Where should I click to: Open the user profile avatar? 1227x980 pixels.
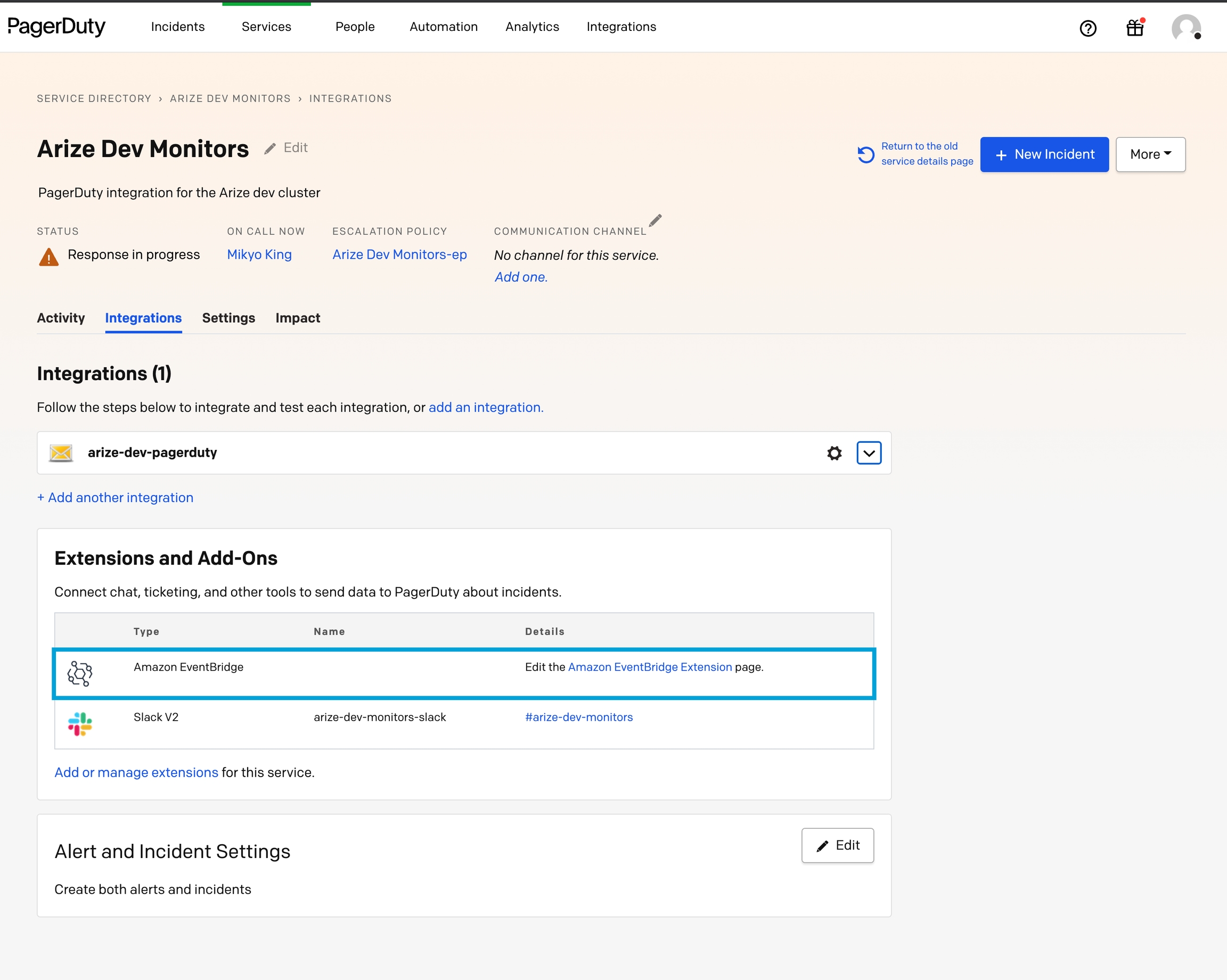coord(1185,28)
